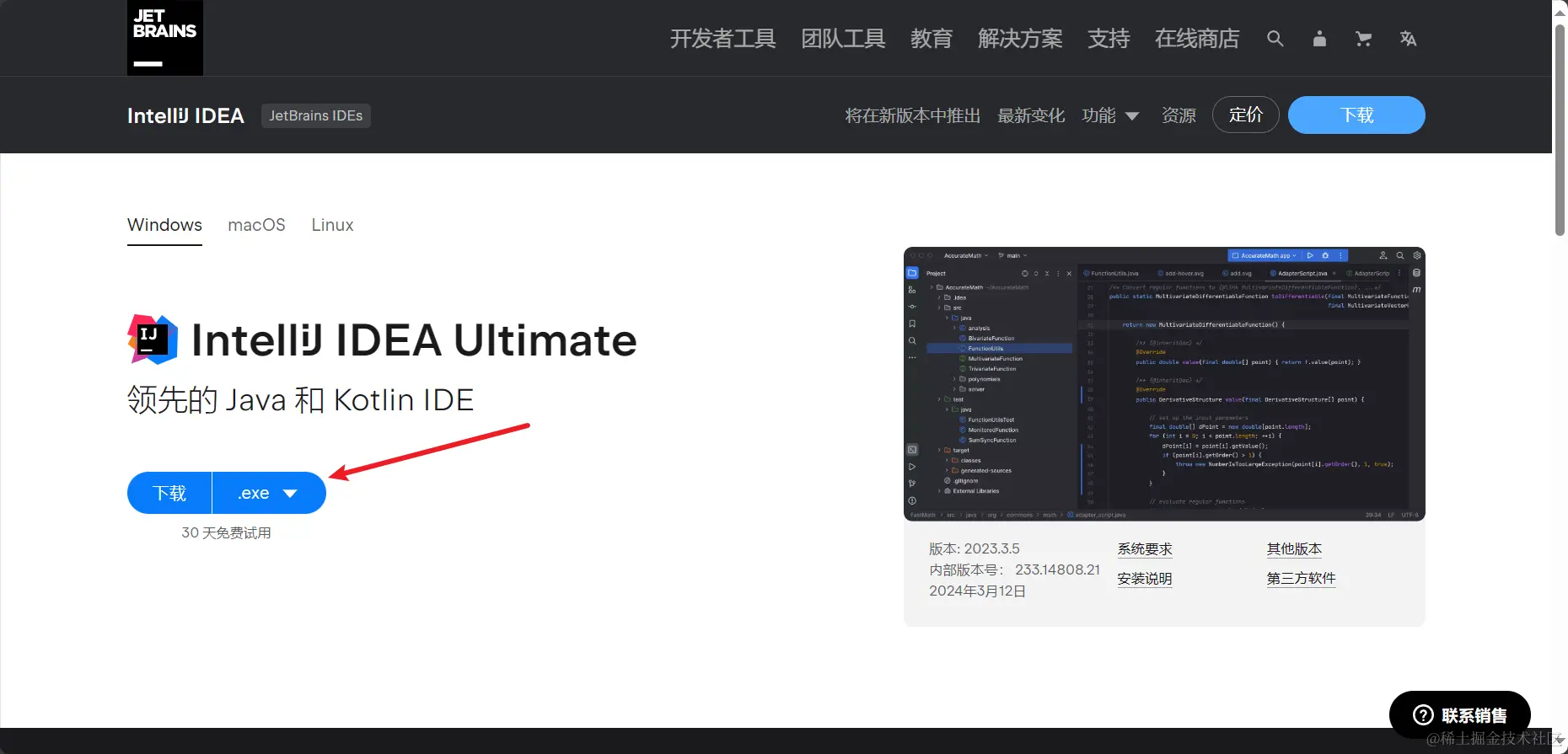The width and height of the screenshot is (1568, 754).
Task: Click the IntelliJ IDEA Ultimate heading
Action: point(414,340)
